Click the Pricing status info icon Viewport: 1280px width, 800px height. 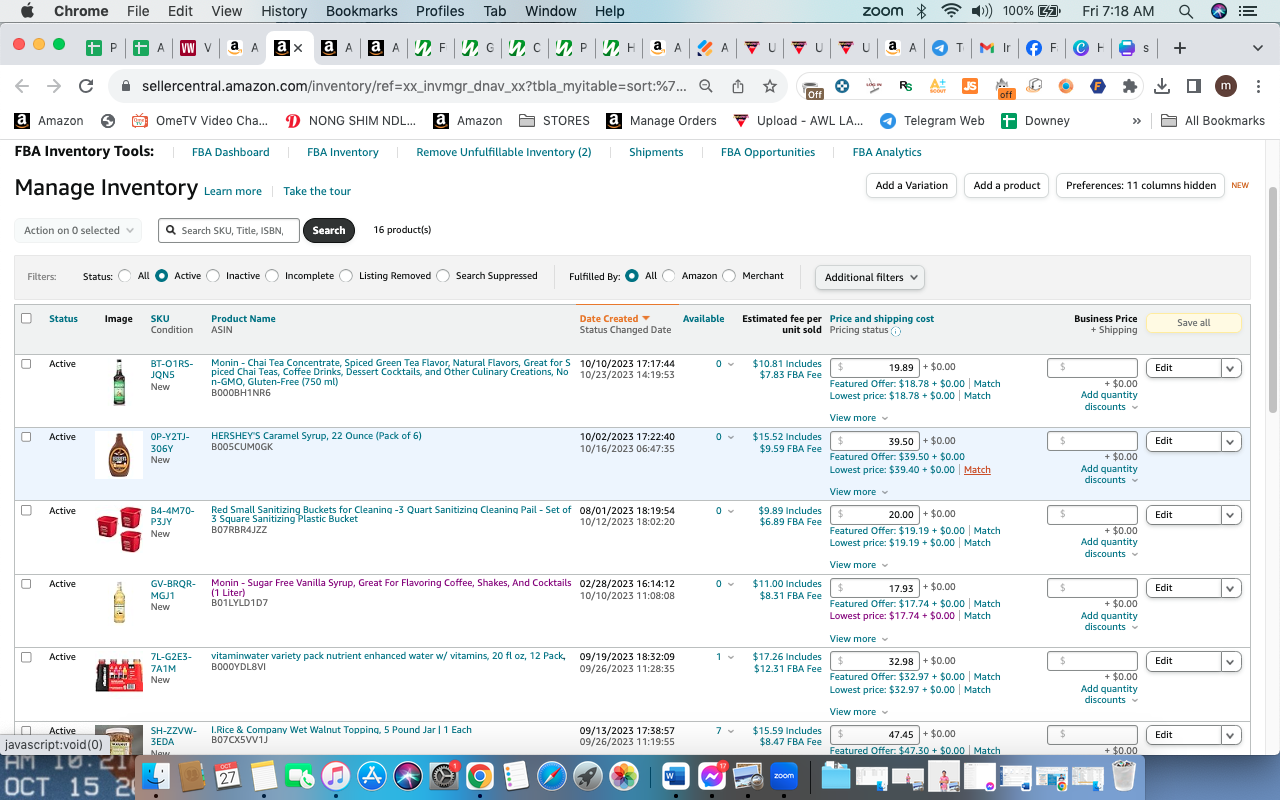pos(896,331)
